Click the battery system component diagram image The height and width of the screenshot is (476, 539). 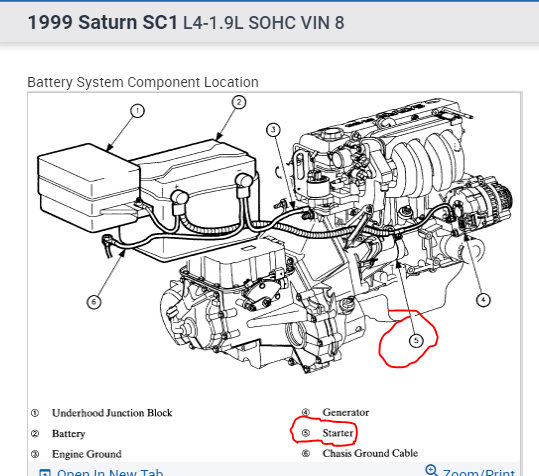[x=274, y=277]
